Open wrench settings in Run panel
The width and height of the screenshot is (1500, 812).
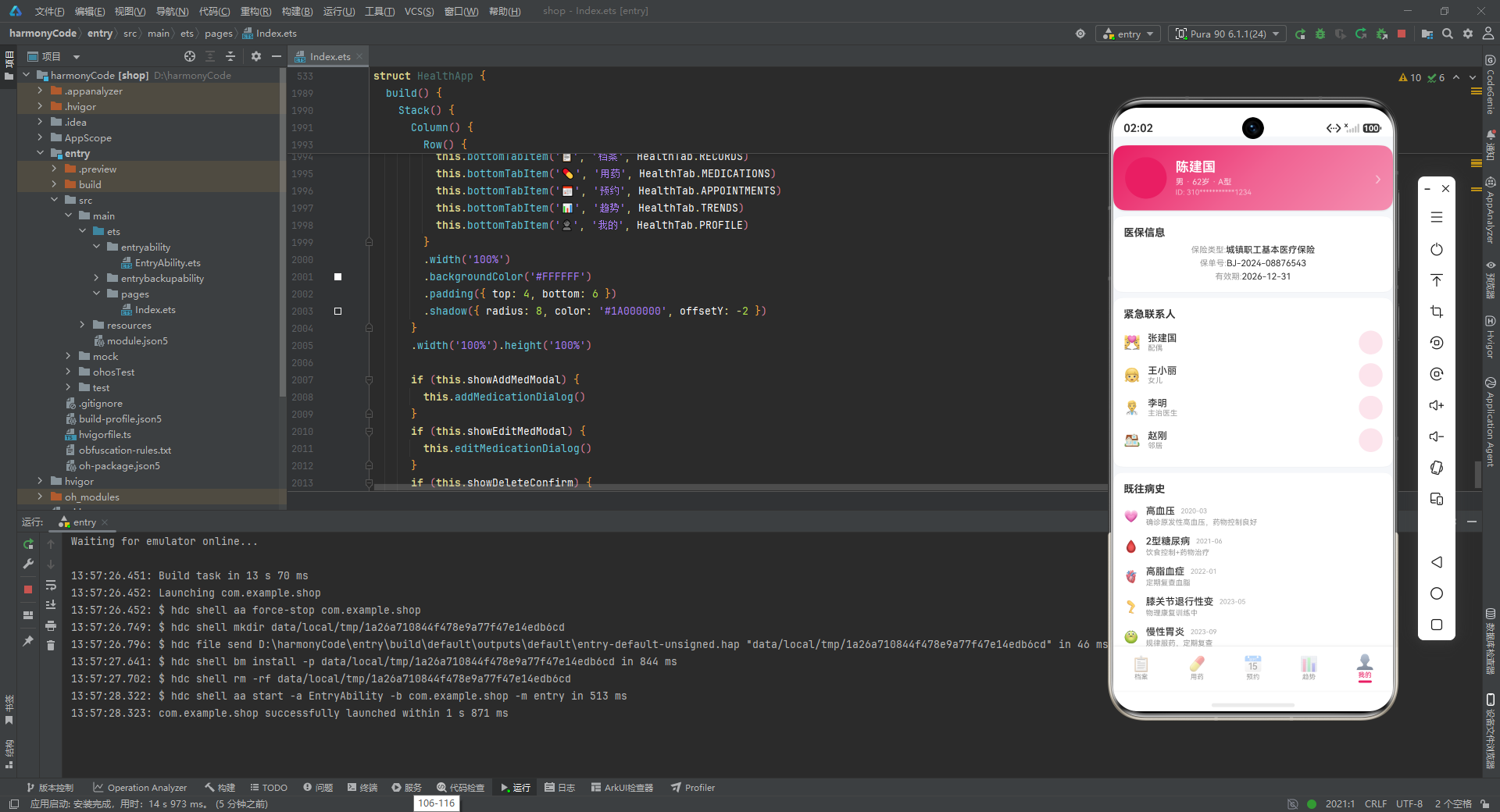click(x=29, y=564)
